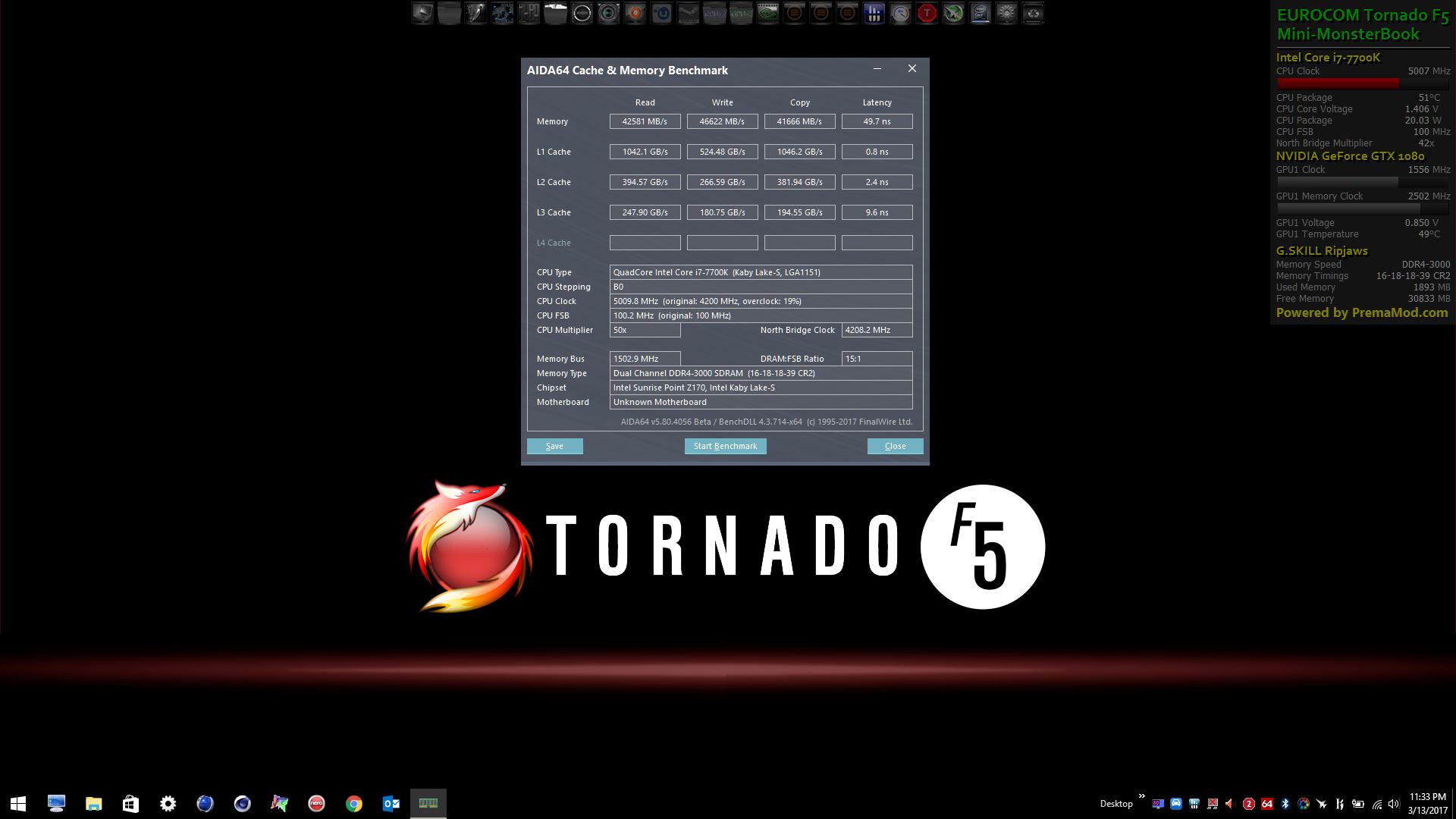Minimize the AIDA64 Cache & Memory Benchmark window
The width and height of the screenshot is (1456, 819).
point(877,69)
